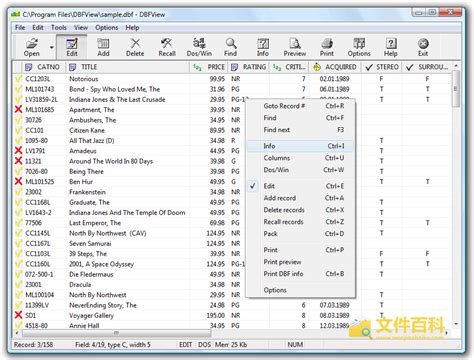Viewport: 474px width, 360px height.
Task: Open the View menu
Action: 81,28
